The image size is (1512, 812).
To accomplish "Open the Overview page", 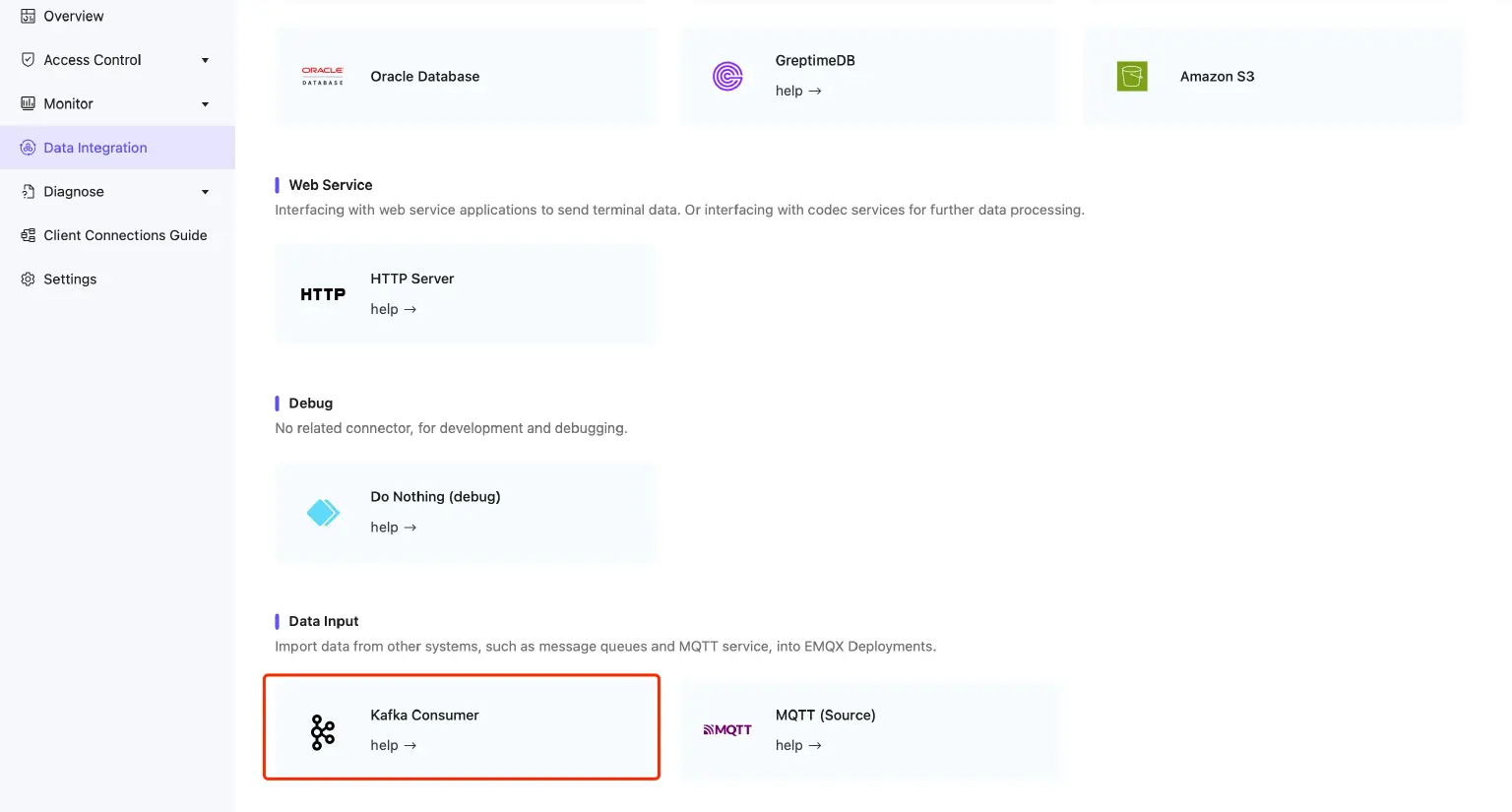I will pos(73,16).
